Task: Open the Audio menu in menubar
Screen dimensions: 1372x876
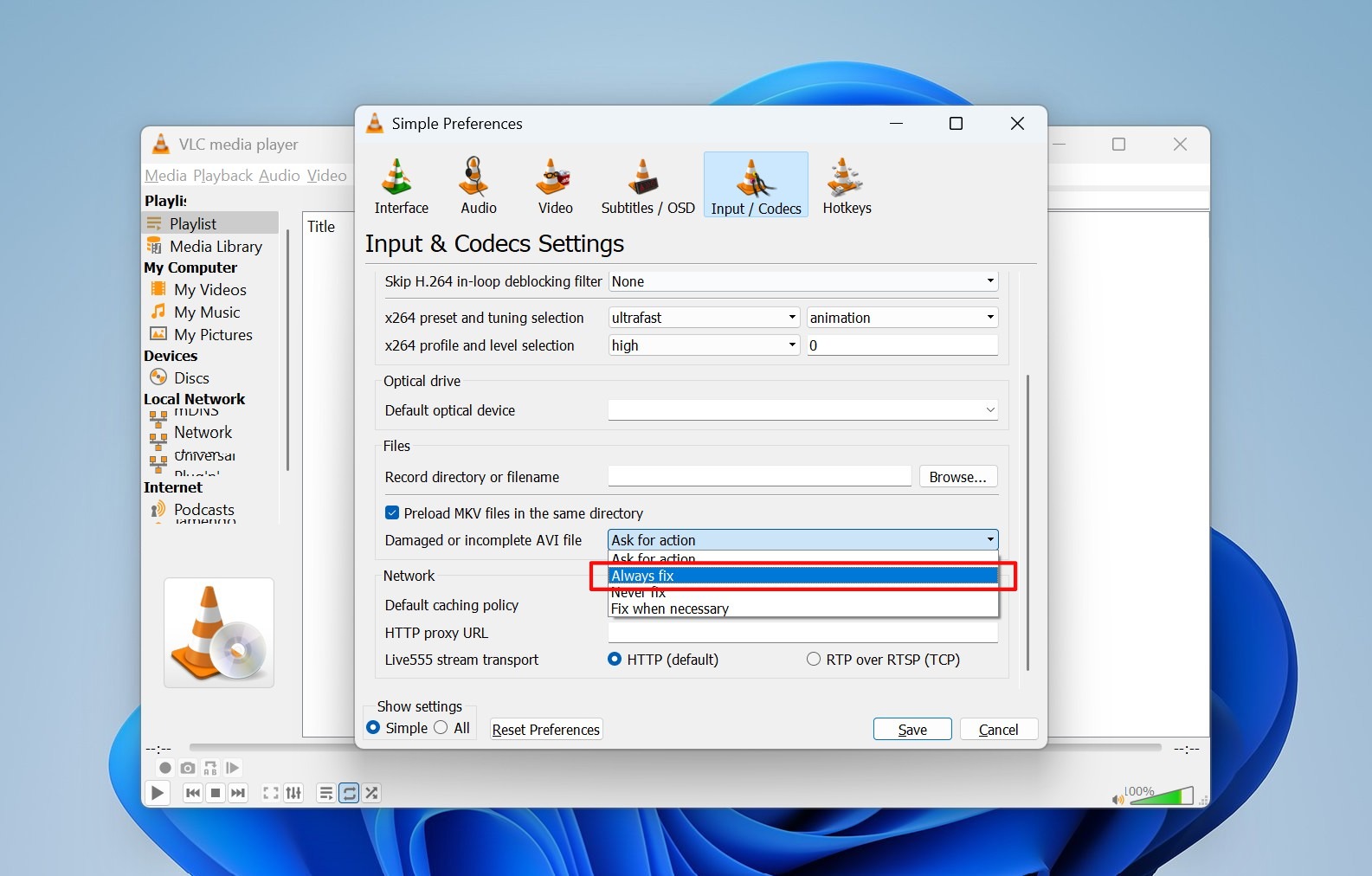Action: tap(279, 175)
